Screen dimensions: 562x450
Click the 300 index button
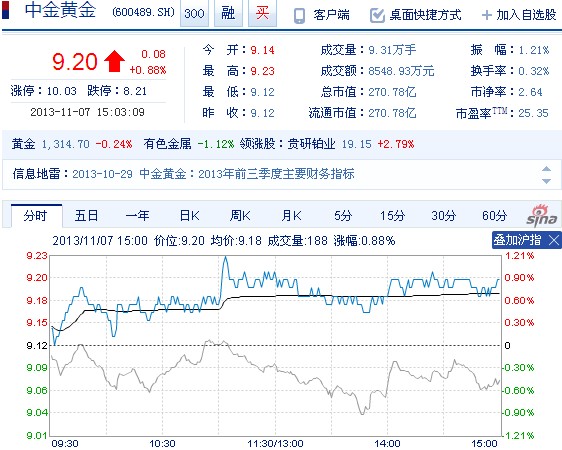[x=194, y=14]
